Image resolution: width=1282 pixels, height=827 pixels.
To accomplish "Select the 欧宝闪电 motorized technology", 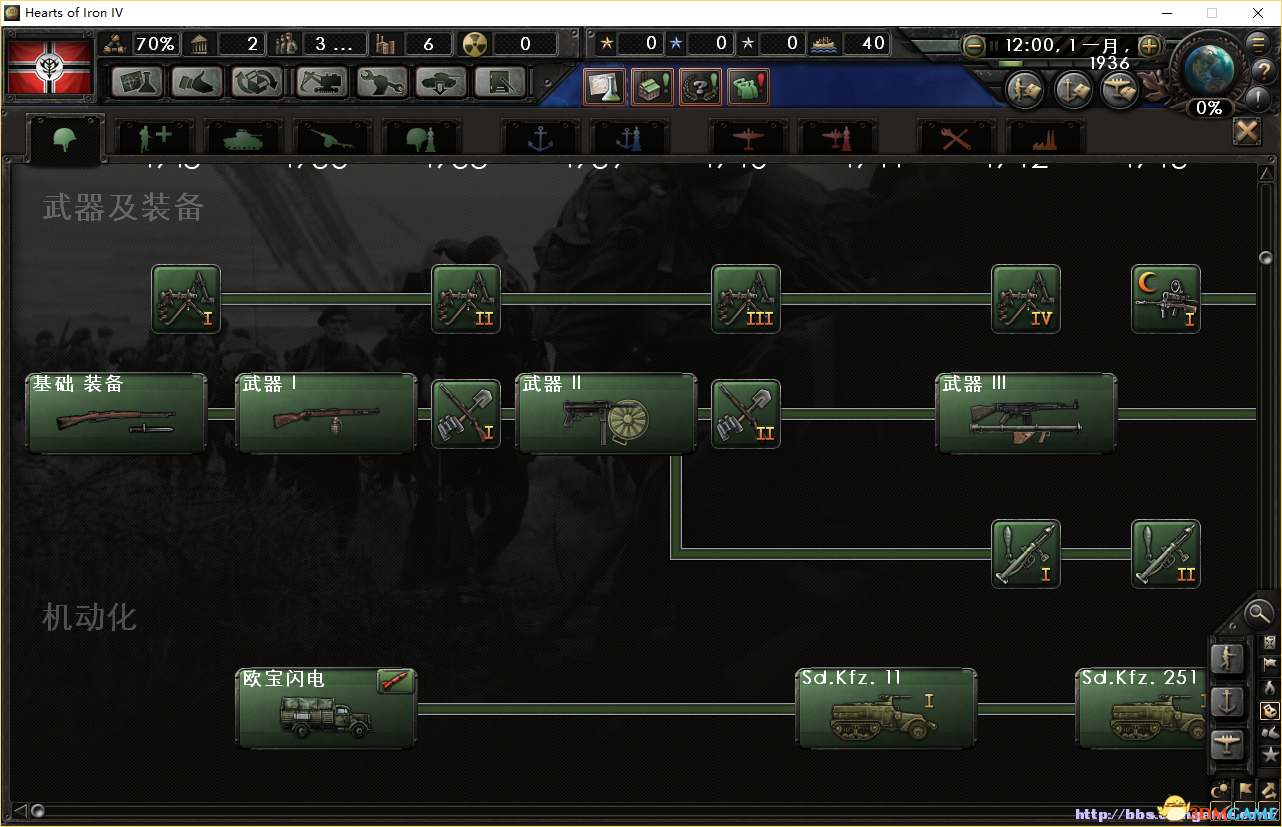I will (326, 709).
